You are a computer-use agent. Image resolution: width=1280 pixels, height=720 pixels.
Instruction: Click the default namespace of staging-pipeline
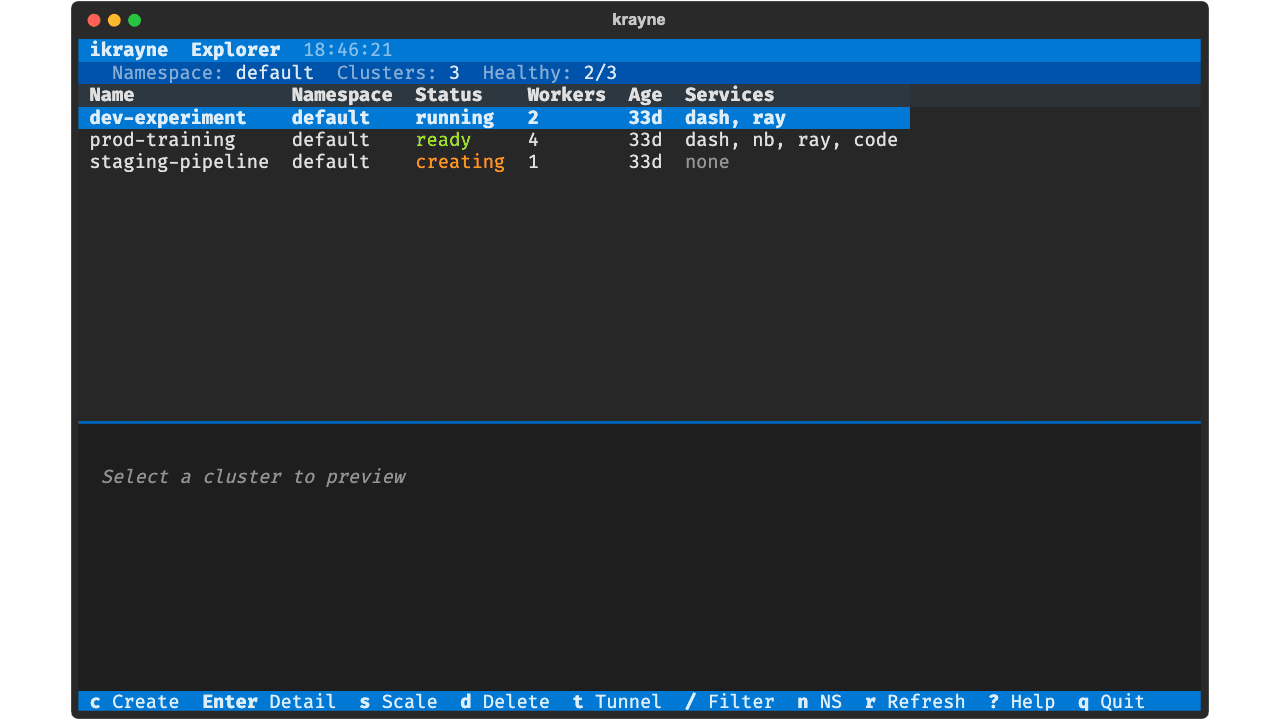pos(331,162)
